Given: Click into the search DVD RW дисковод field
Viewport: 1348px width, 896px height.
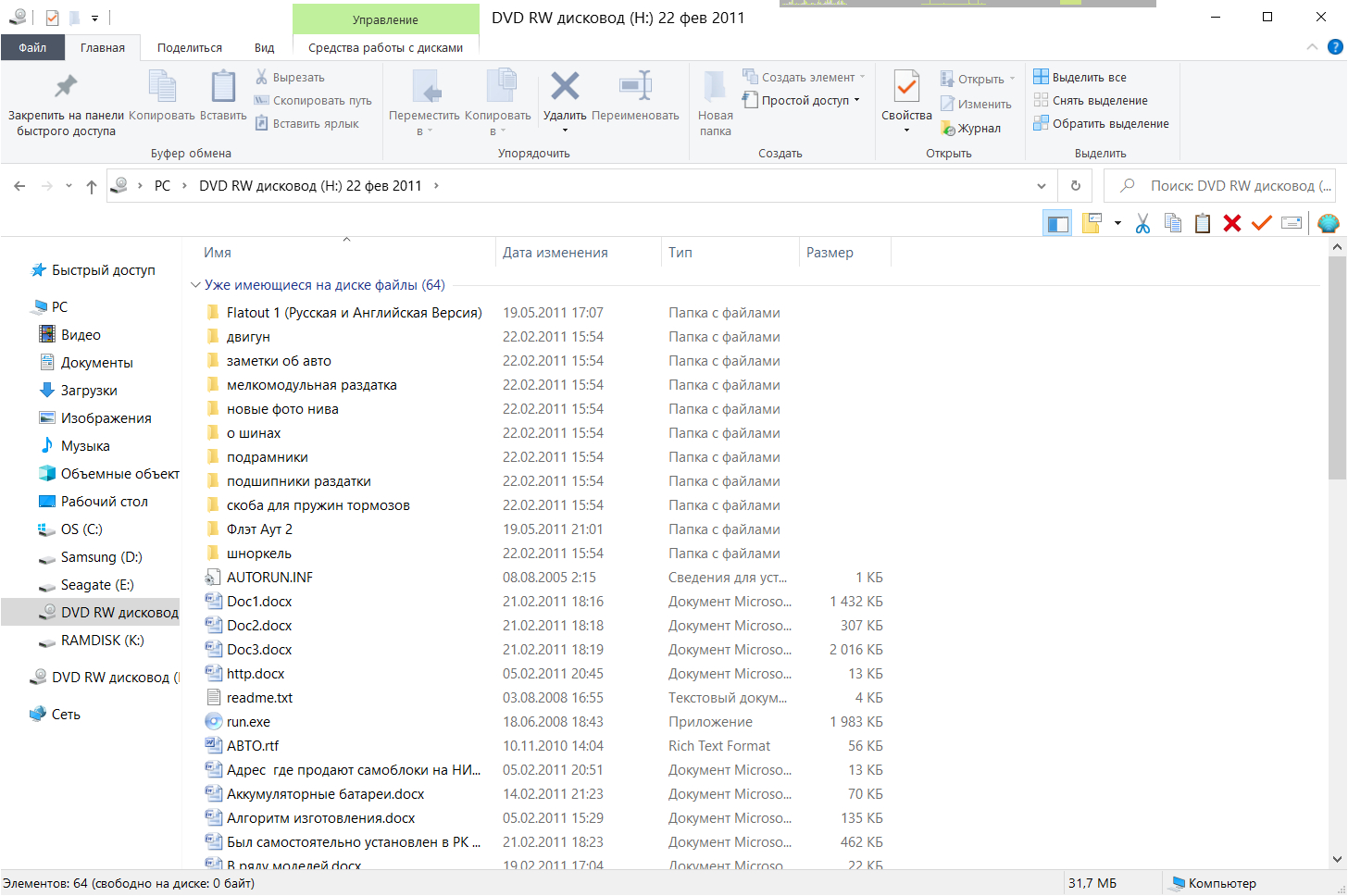Looking at the screenshot, I should 1220,186.
